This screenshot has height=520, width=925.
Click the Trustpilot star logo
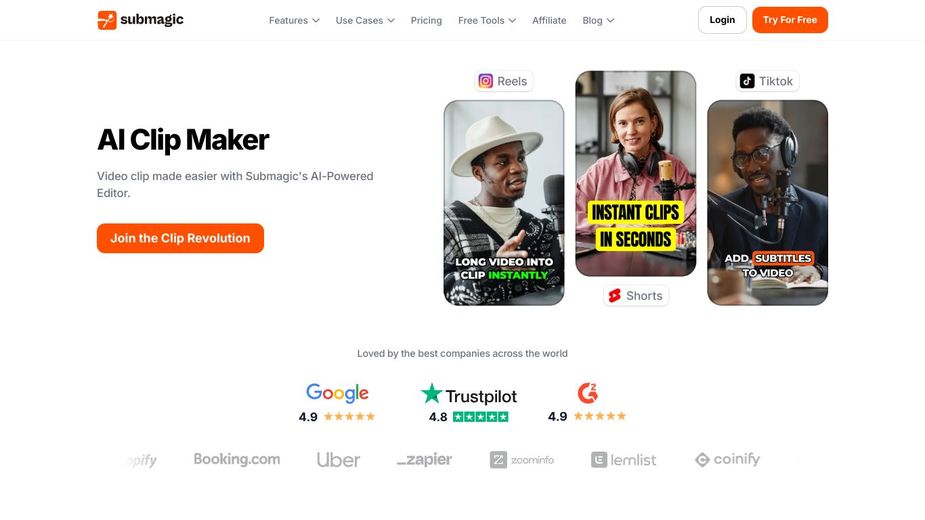(x=431, y=394)
